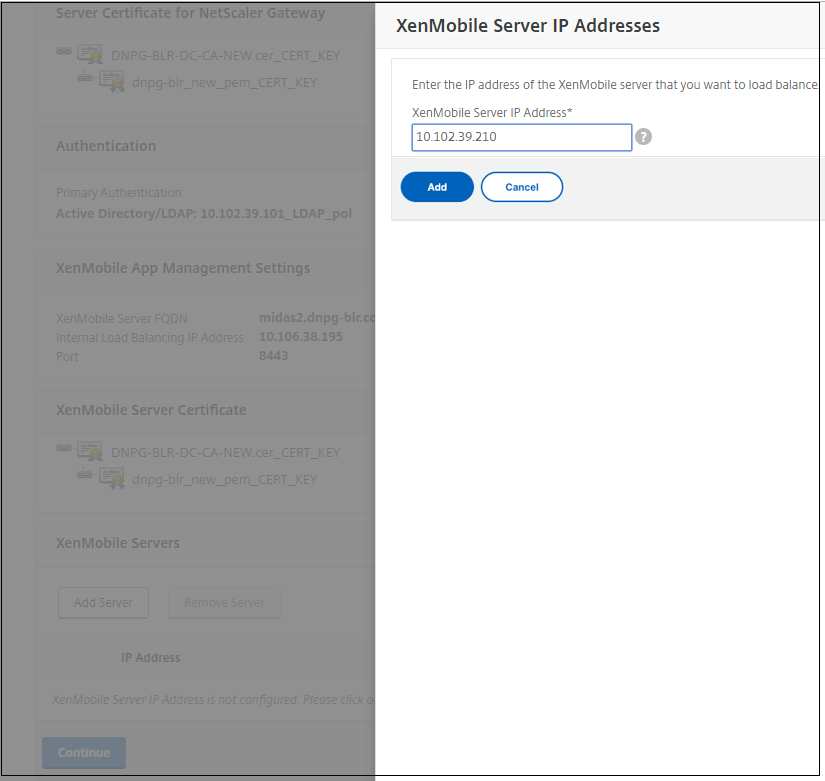Click the XenMobile Server FQDN value midas2.dnpg-blr
The width and height of the screenshot is (825, 781).
click(x=317, y=318)
